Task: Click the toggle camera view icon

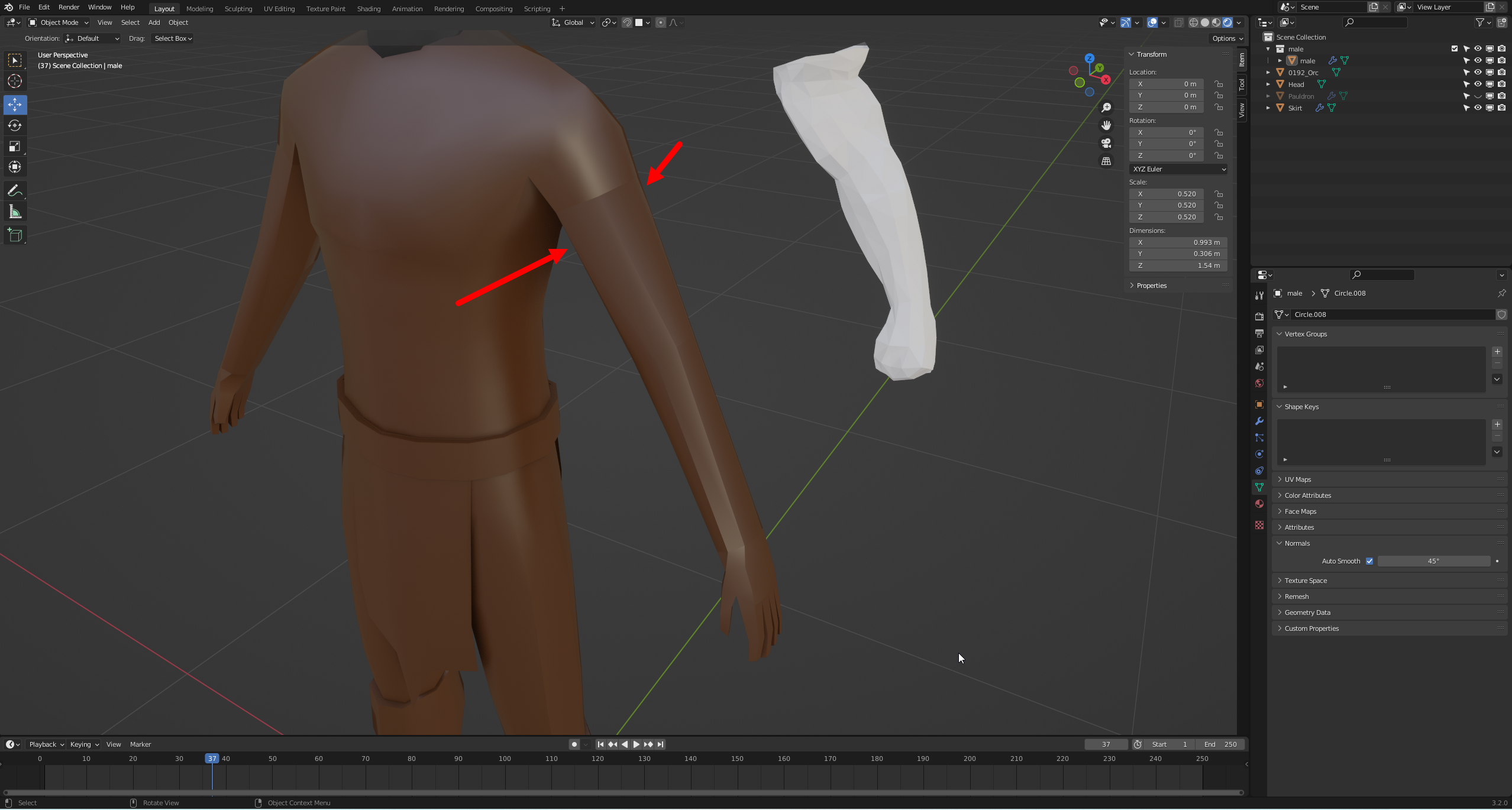Action: pos(1106,144)
